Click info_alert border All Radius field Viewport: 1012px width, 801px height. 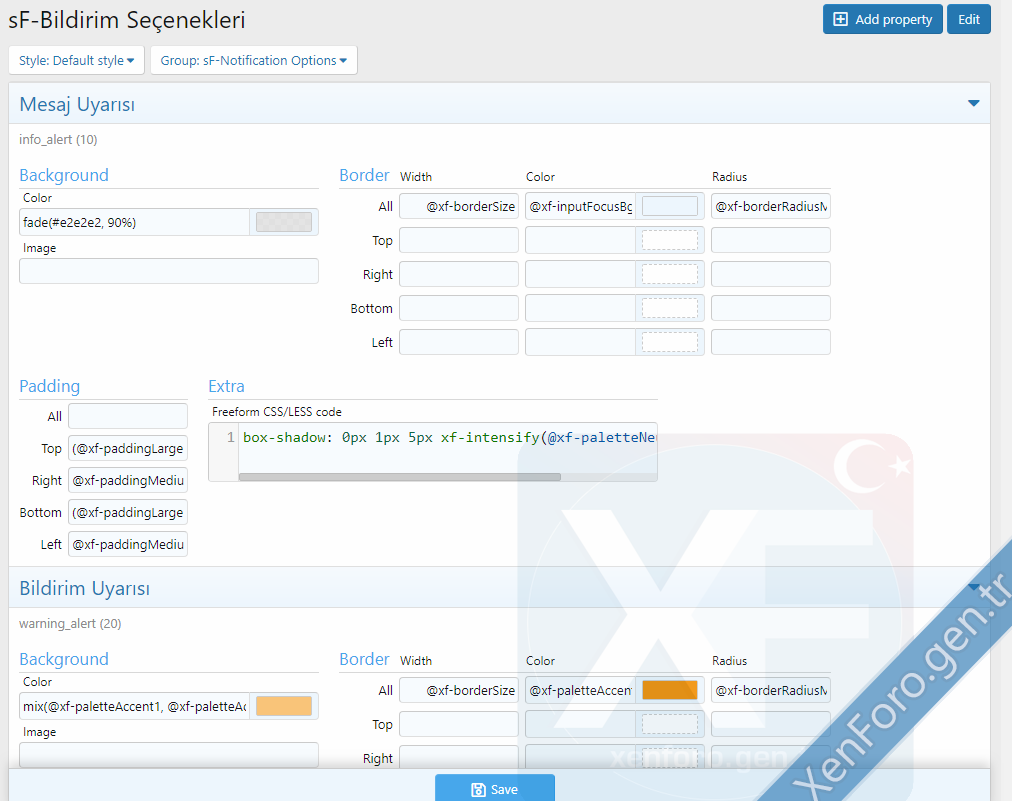(x=770, y=207)
